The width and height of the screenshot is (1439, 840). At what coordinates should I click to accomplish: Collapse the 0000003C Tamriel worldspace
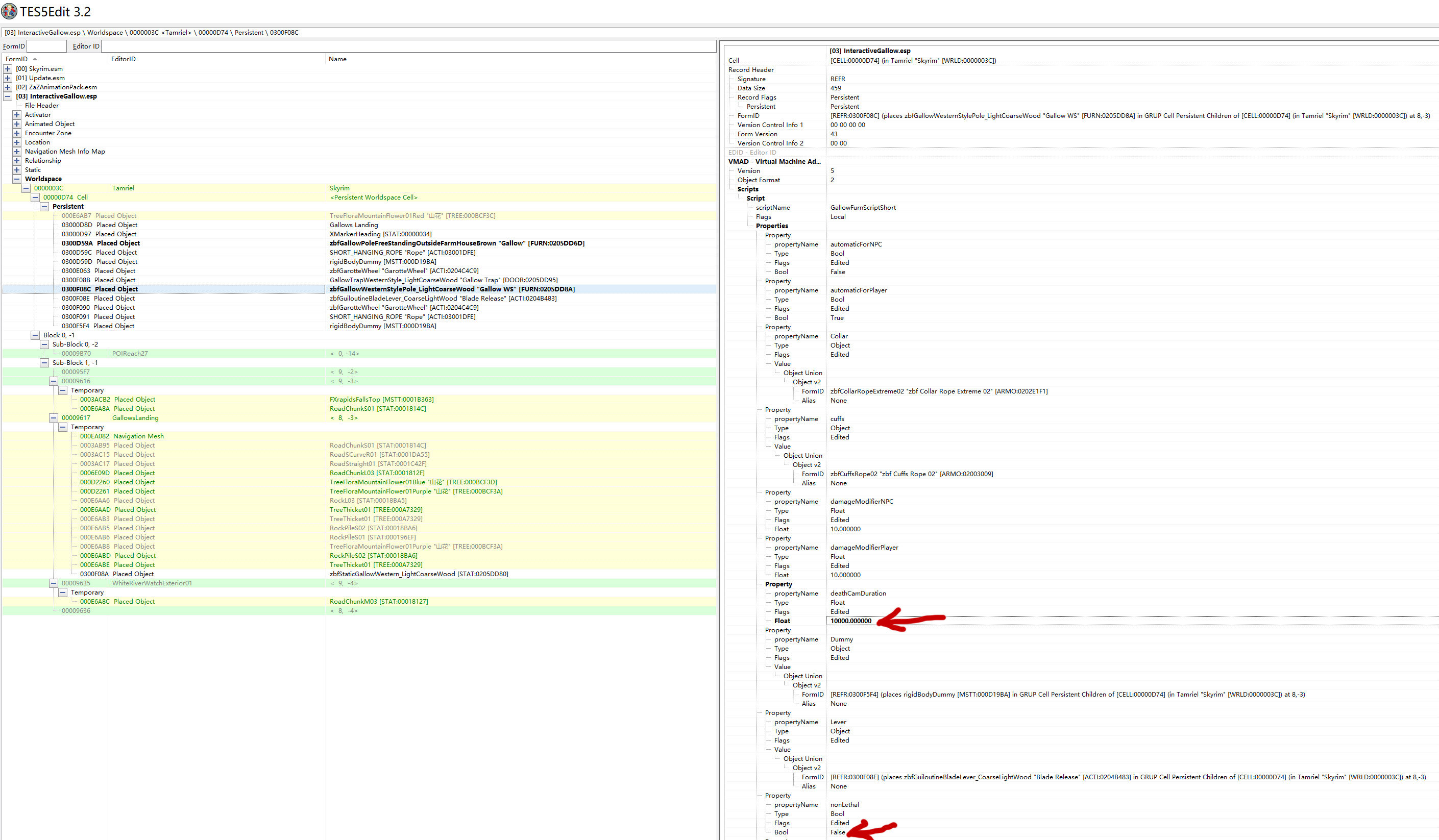point(26,188)
